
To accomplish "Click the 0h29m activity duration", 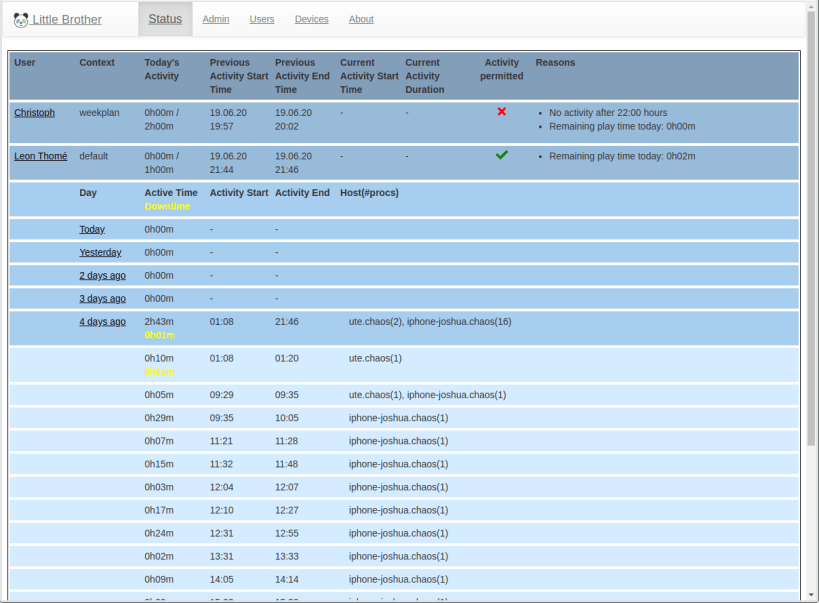I will pos(159,418).
